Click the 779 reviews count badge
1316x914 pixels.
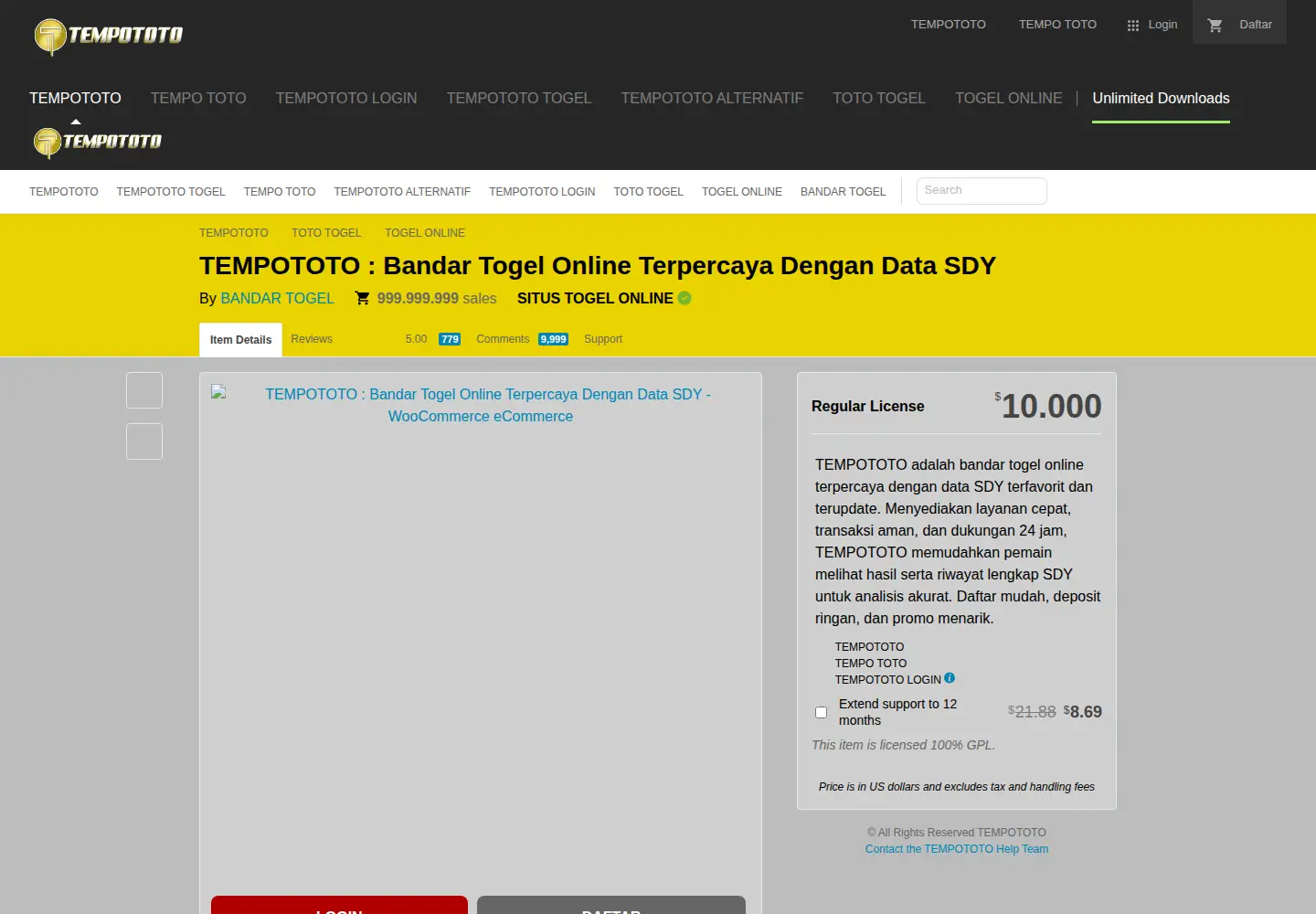click(450, 339)
